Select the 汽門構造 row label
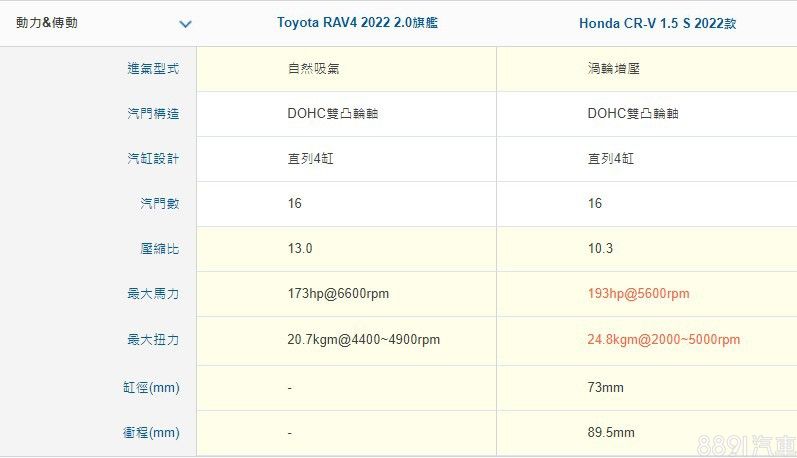 pos(153,114)
